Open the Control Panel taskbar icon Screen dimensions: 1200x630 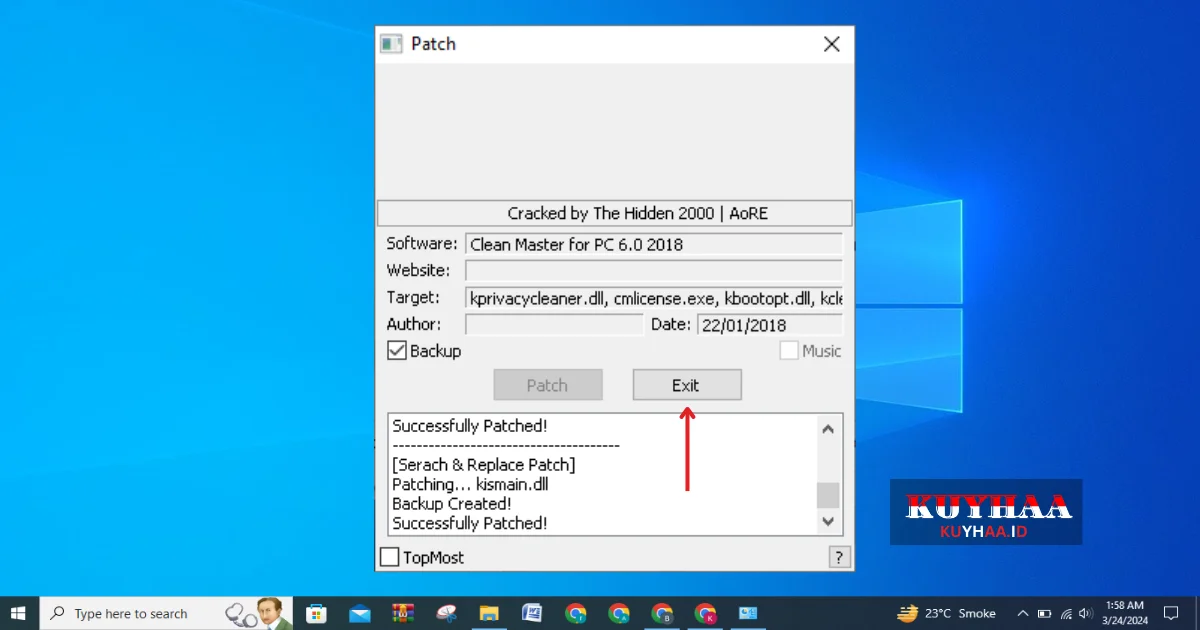coord(748,613)
